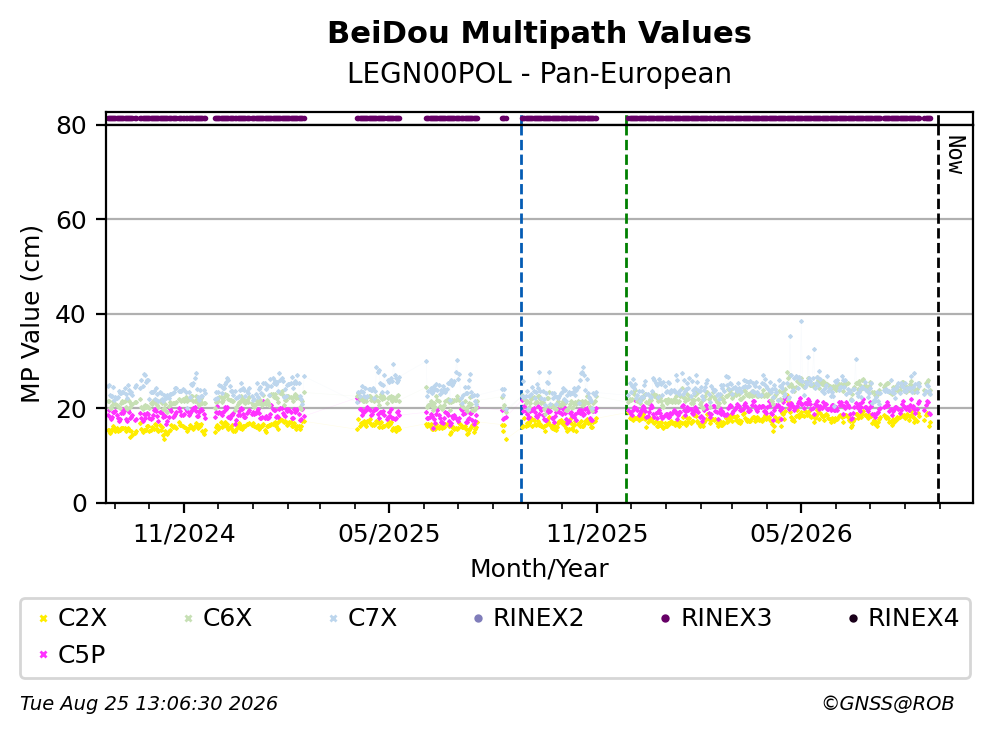This screenshot has height=734, width=993.
Task: Click the MP Value (cm) axis label
Action: (30, 314)
